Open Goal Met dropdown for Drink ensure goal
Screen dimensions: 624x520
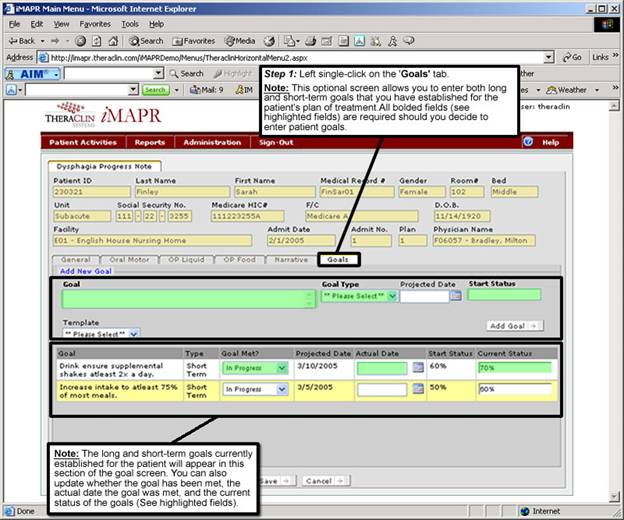(x=255, y=368)
